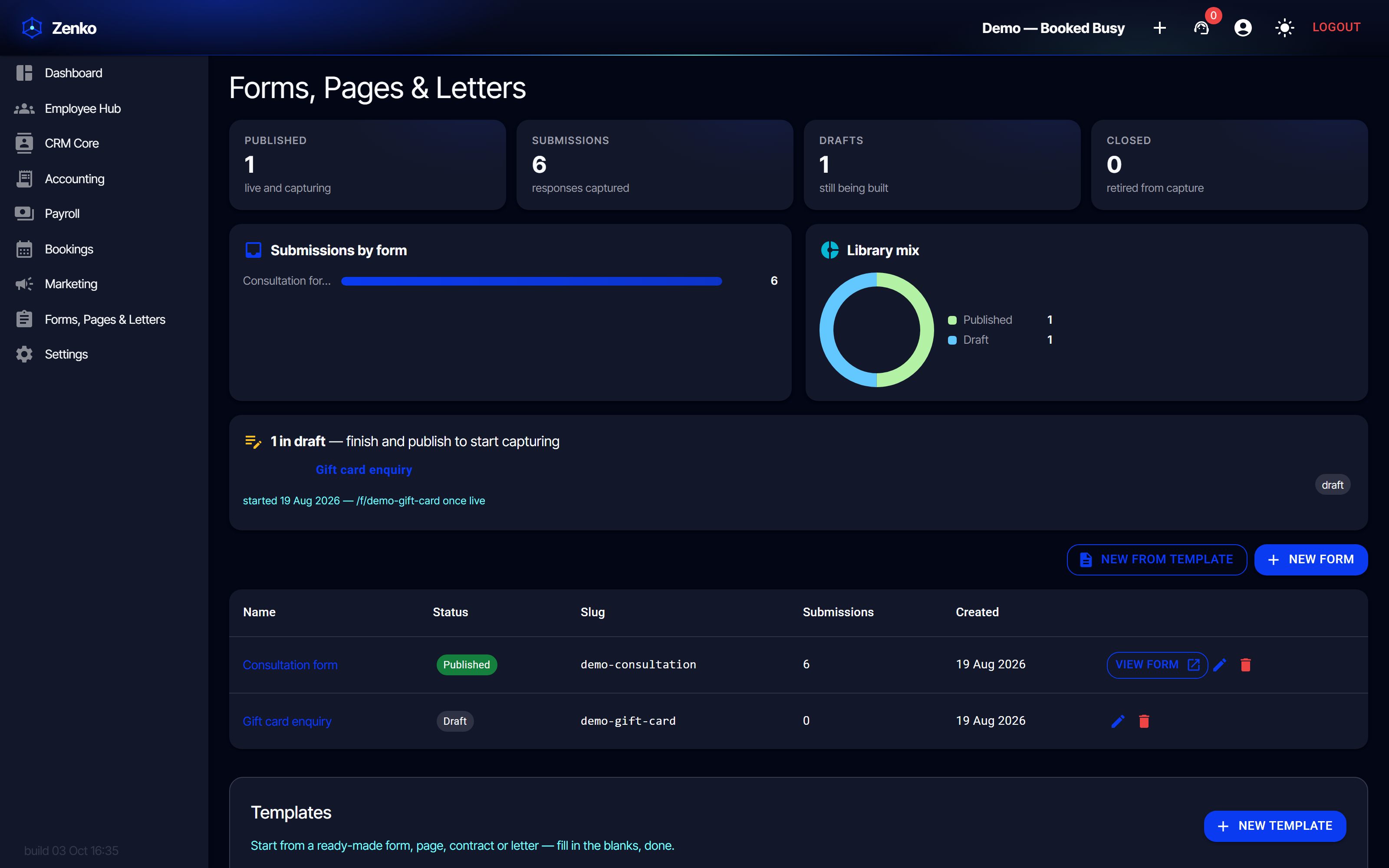Click the NEW TEMPLATE button
The image size is (1389, 868).
pyautogui.click(x=1275, y=826)
